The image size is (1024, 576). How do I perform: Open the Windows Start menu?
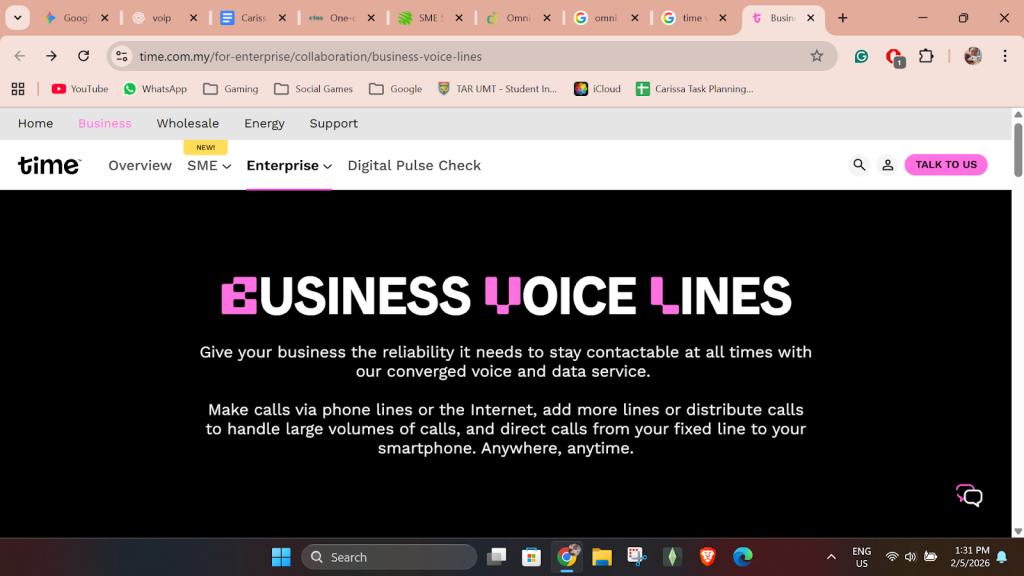coord(281,557)
